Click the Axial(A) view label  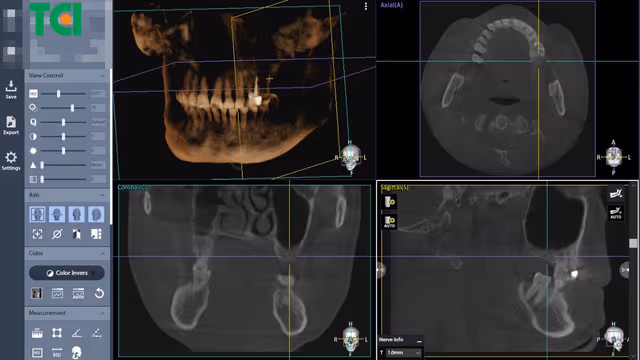tap(391, 5)
